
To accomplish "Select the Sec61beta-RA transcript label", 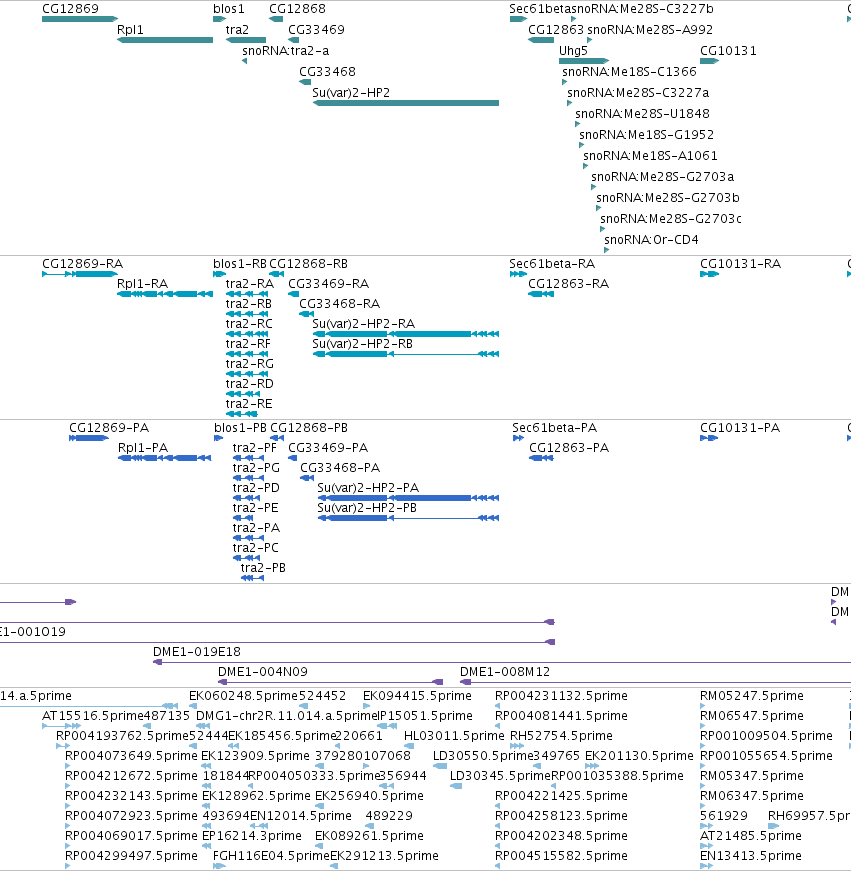I will point(552,264).
